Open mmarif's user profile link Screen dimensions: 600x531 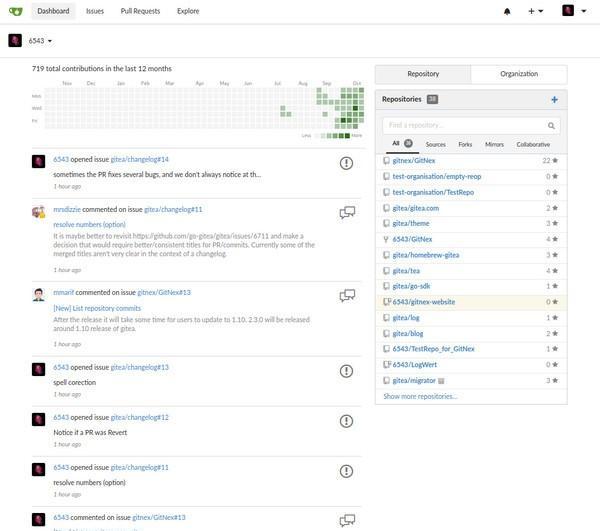coord(64,292)
